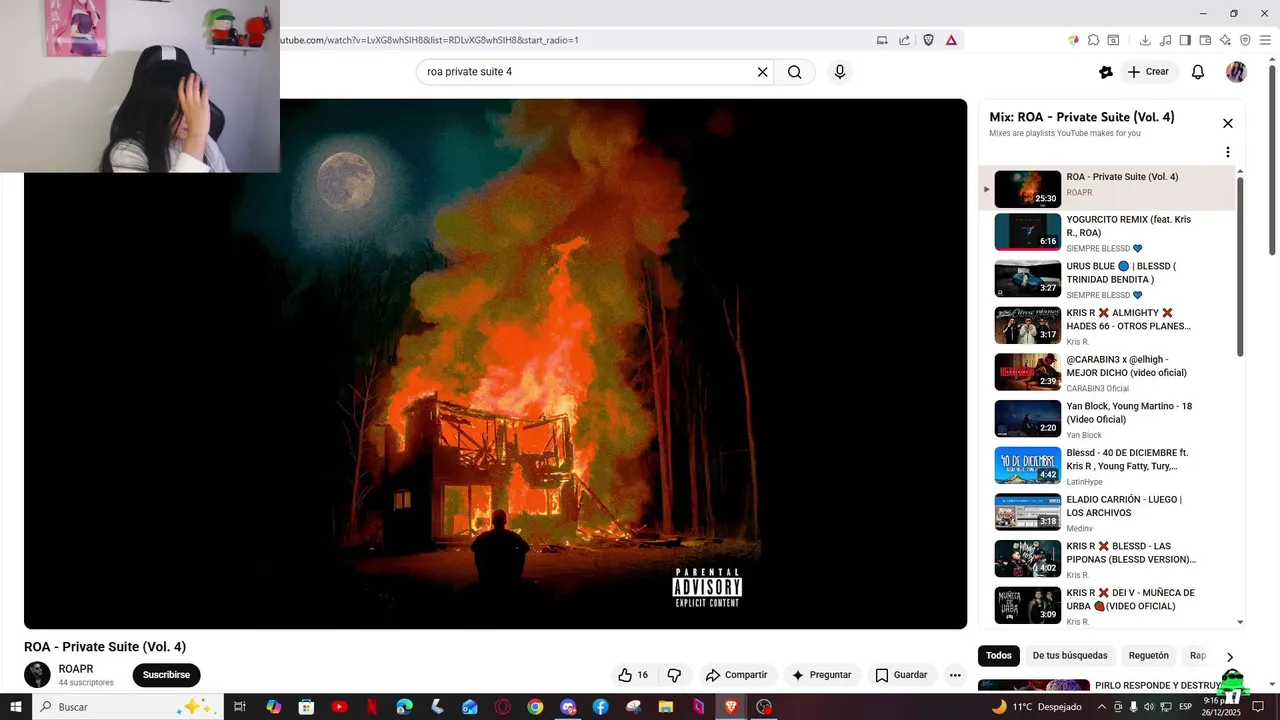Open the Leo AI sparkle icon
This screenshot has width=1280, height=720.
[1225, 40]
